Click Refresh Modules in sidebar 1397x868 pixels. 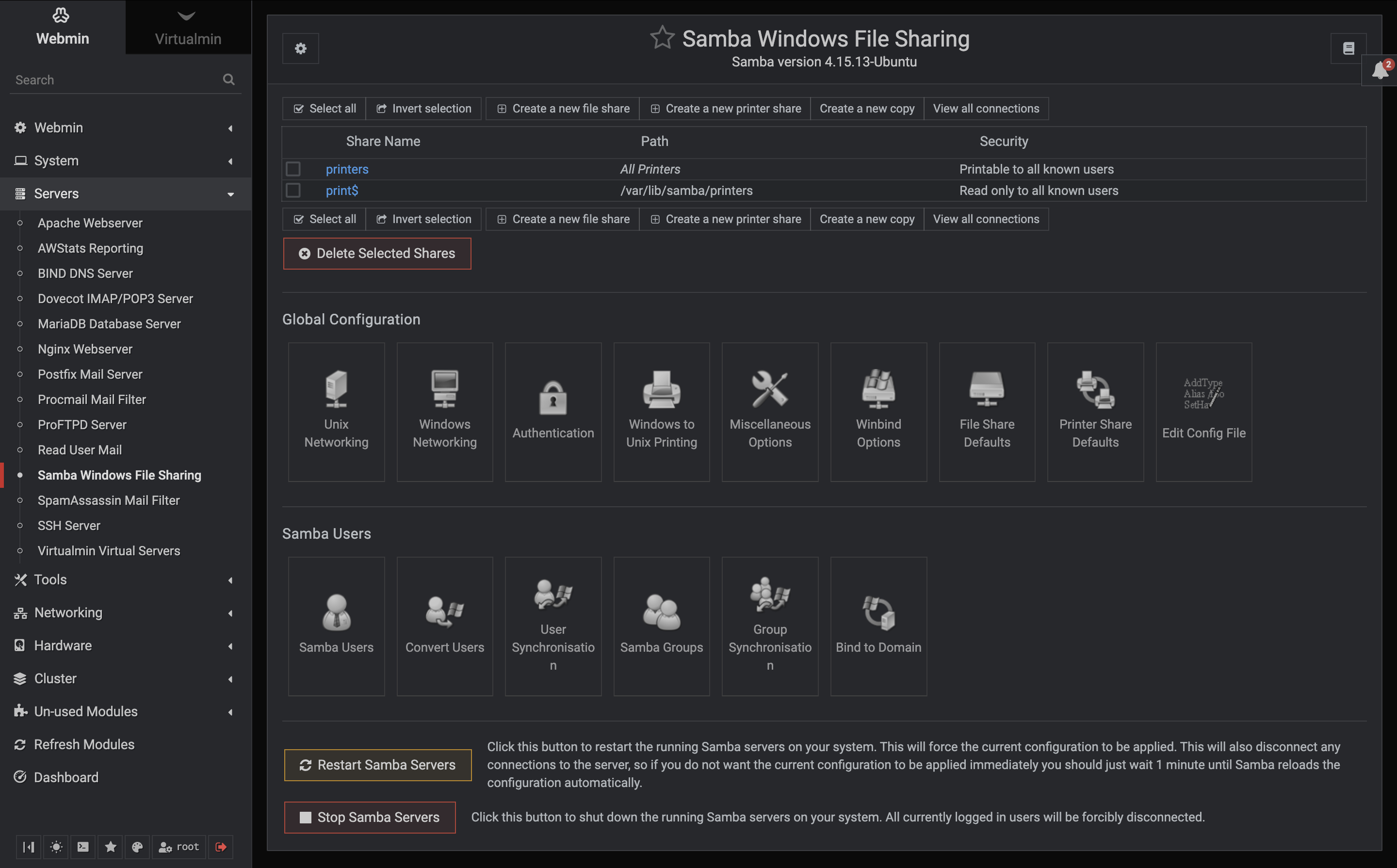click(x=125, y=744)
